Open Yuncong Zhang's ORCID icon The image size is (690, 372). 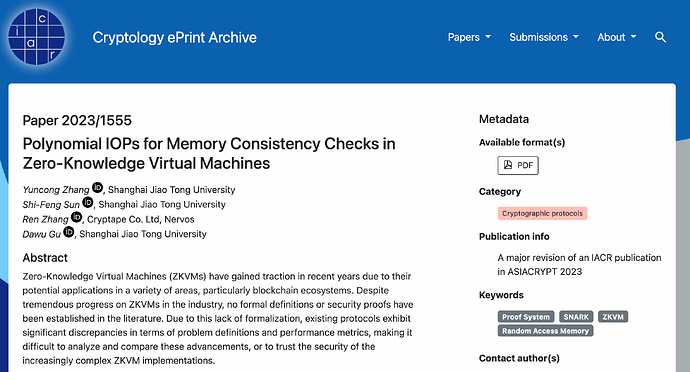(x=97, y=188)
